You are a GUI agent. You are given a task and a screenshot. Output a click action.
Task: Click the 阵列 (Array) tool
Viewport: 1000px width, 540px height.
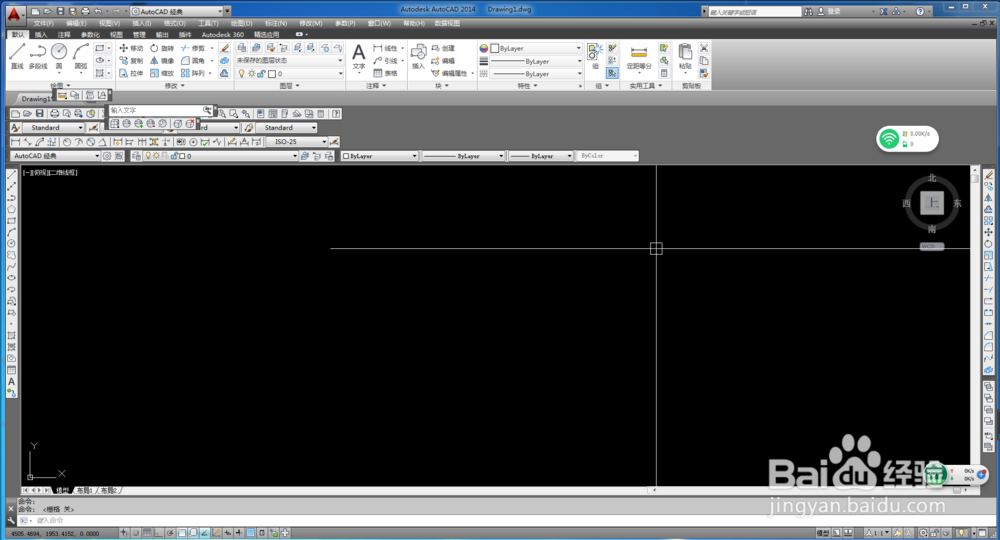click(193, 73)
